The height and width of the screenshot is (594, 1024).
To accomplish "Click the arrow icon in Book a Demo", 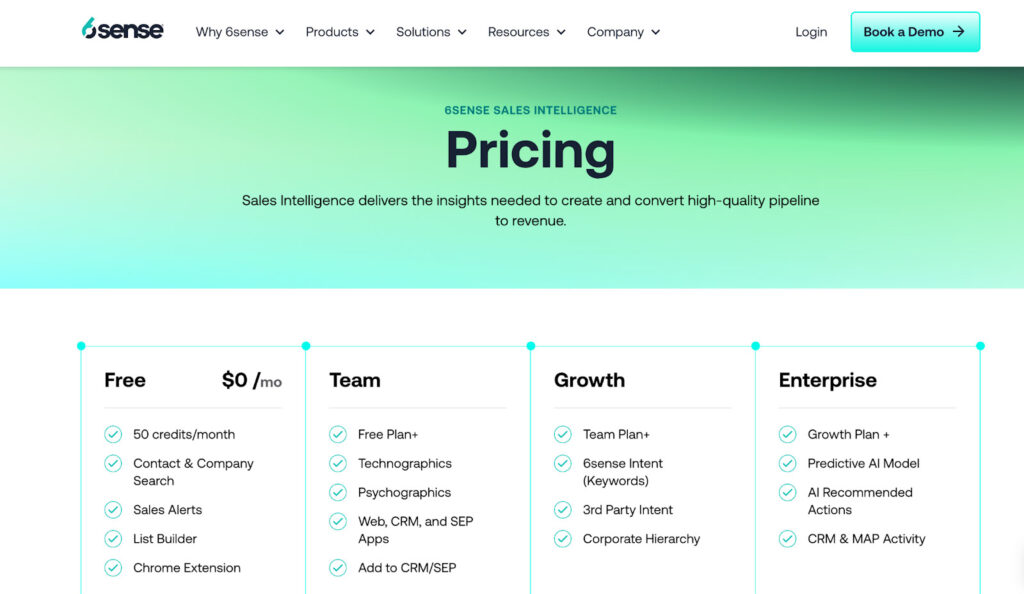I will coord(959,32).
